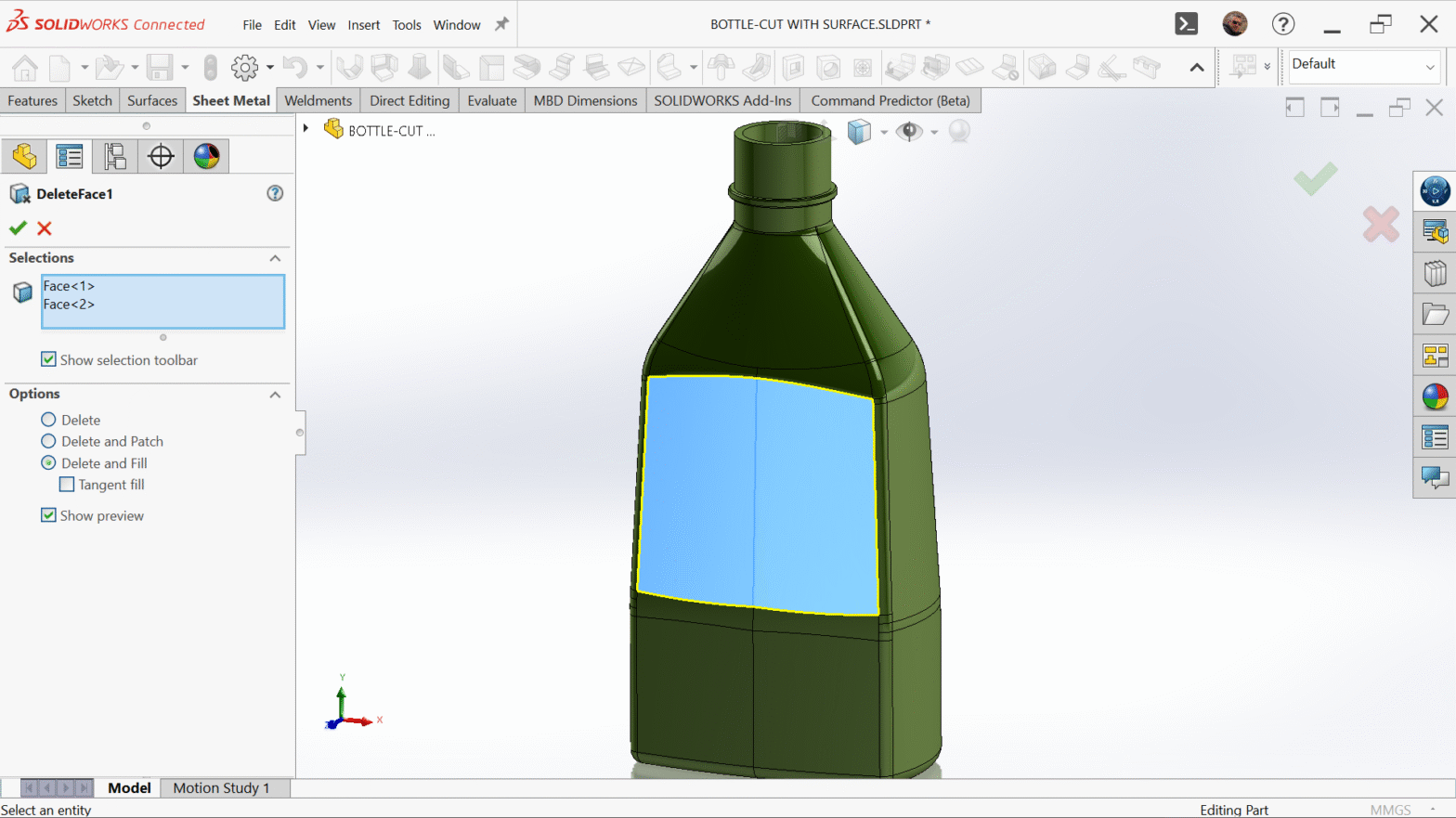Image resolution: width=1456 pixels, height=818 pixels.
Task: Click the Home (Welcome) icon
Action: 25,67
